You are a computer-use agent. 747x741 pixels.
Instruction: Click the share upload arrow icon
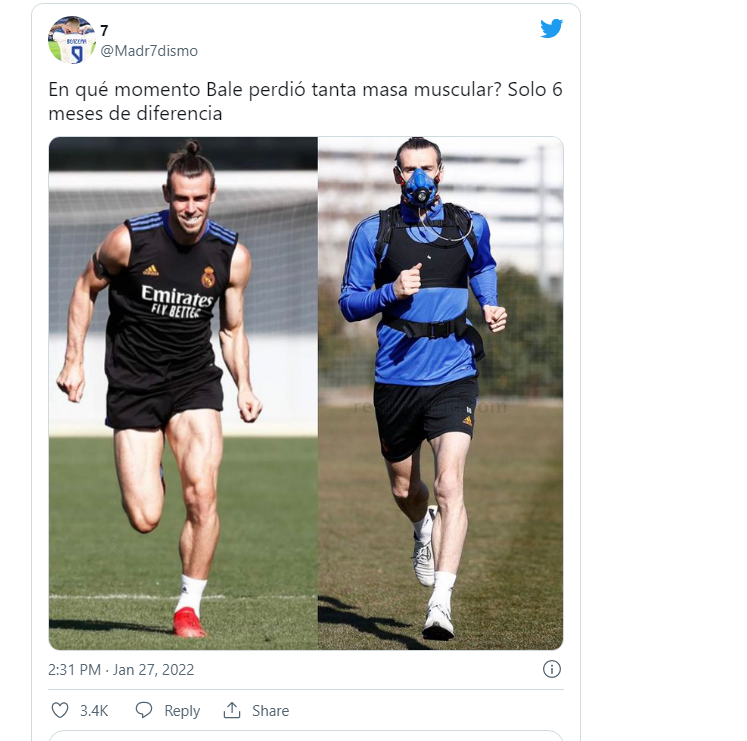232,710
